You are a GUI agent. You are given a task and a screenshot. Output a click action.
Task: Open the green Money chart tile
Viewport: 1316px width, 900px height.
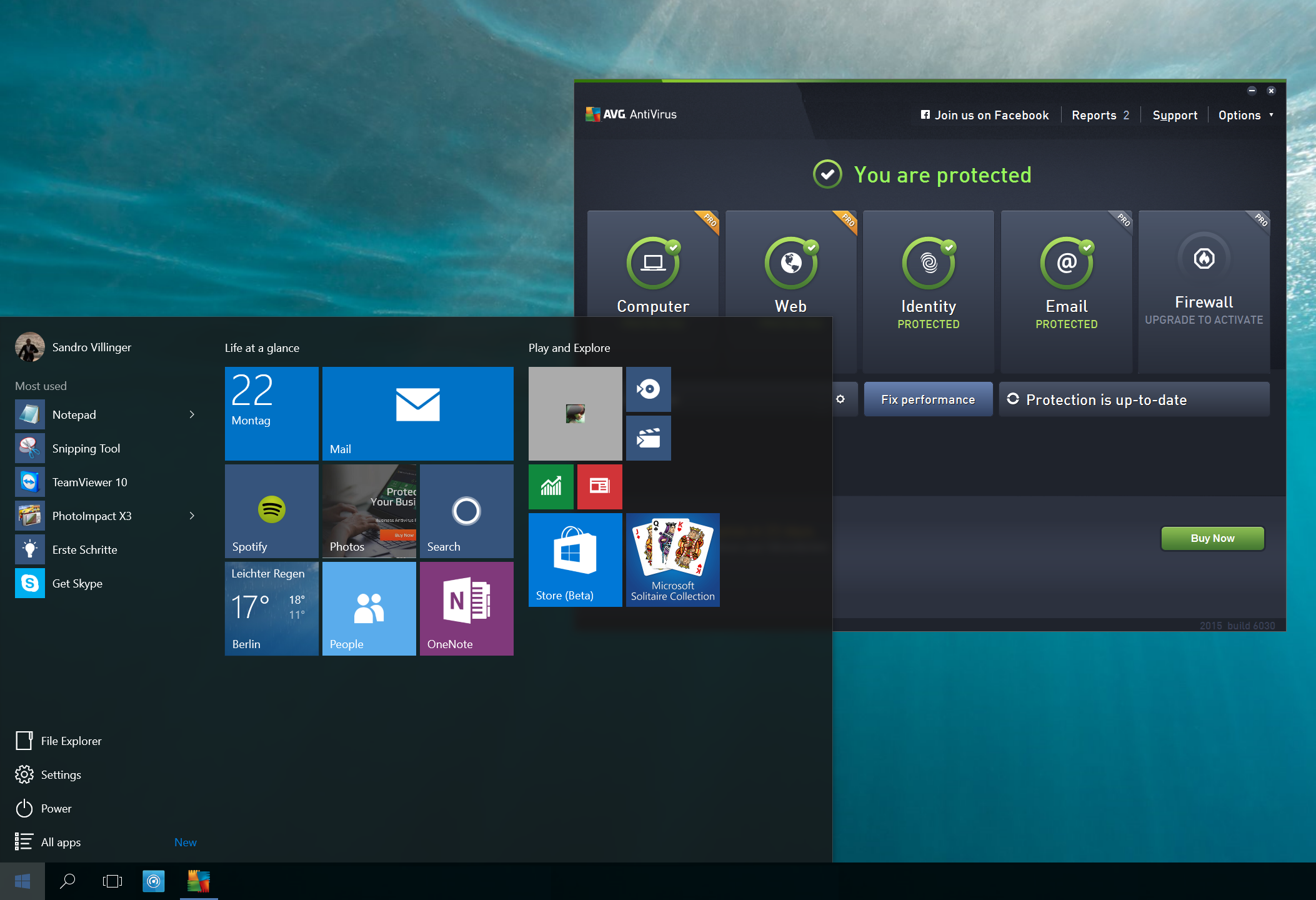pyautogui.click(x=551, y=487)
